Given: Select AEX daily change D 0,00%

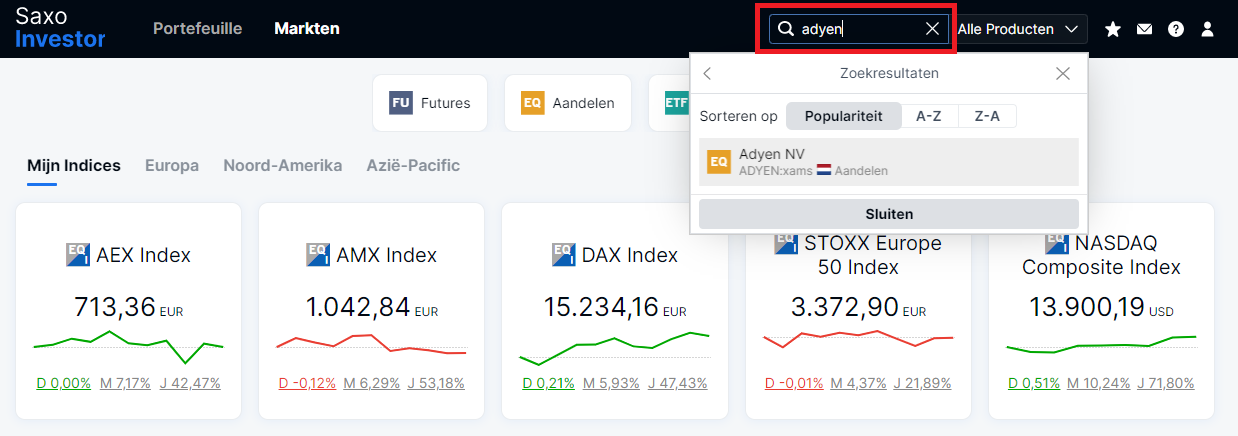Looking at the screenshot, I should click(x=64, y=383).
